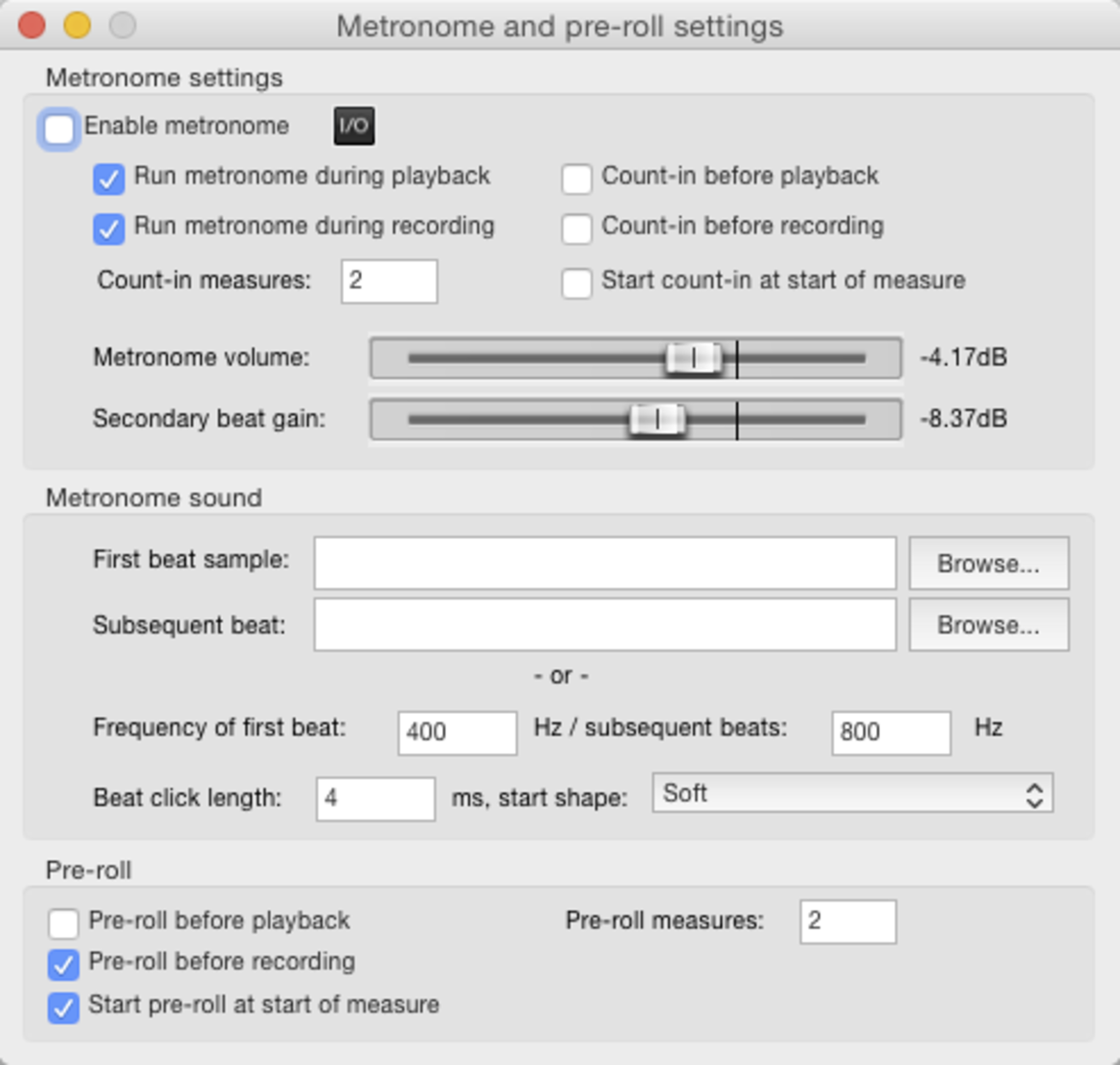Click the Beat click length field

coord(375,799)
